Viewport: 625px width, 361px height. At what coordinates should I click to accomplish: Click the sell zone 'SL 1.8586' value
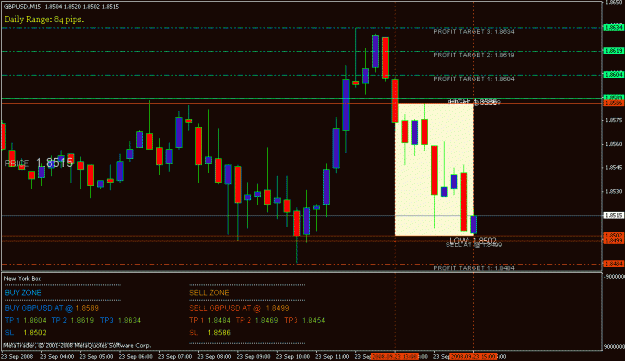pyautogui.click(x=210, y=333)
